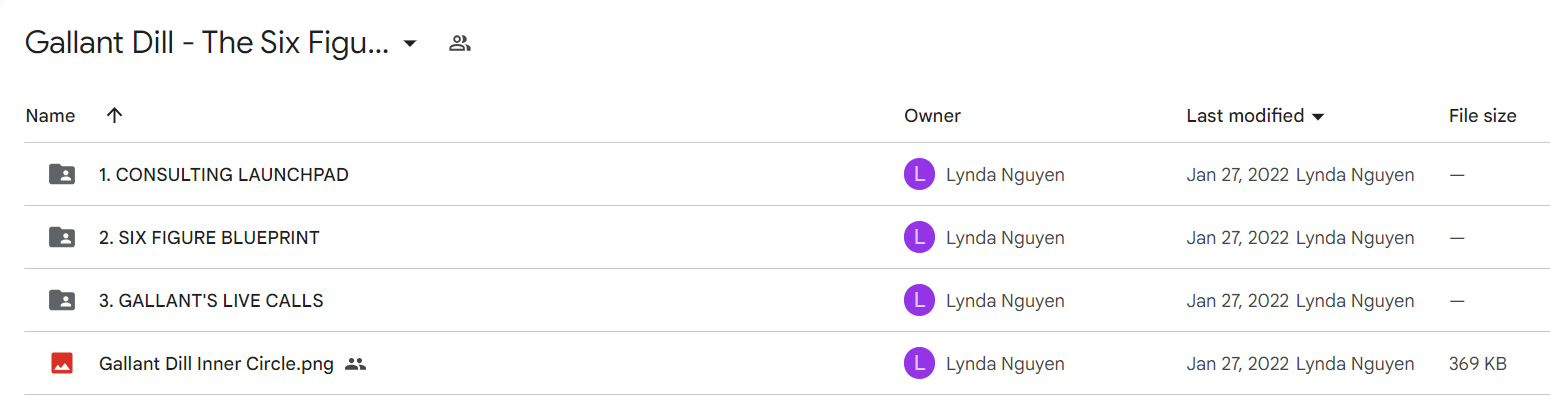Click the Gallant Dill folder title text
This screenshot has width=1550, height=406.
click(207, 43)
